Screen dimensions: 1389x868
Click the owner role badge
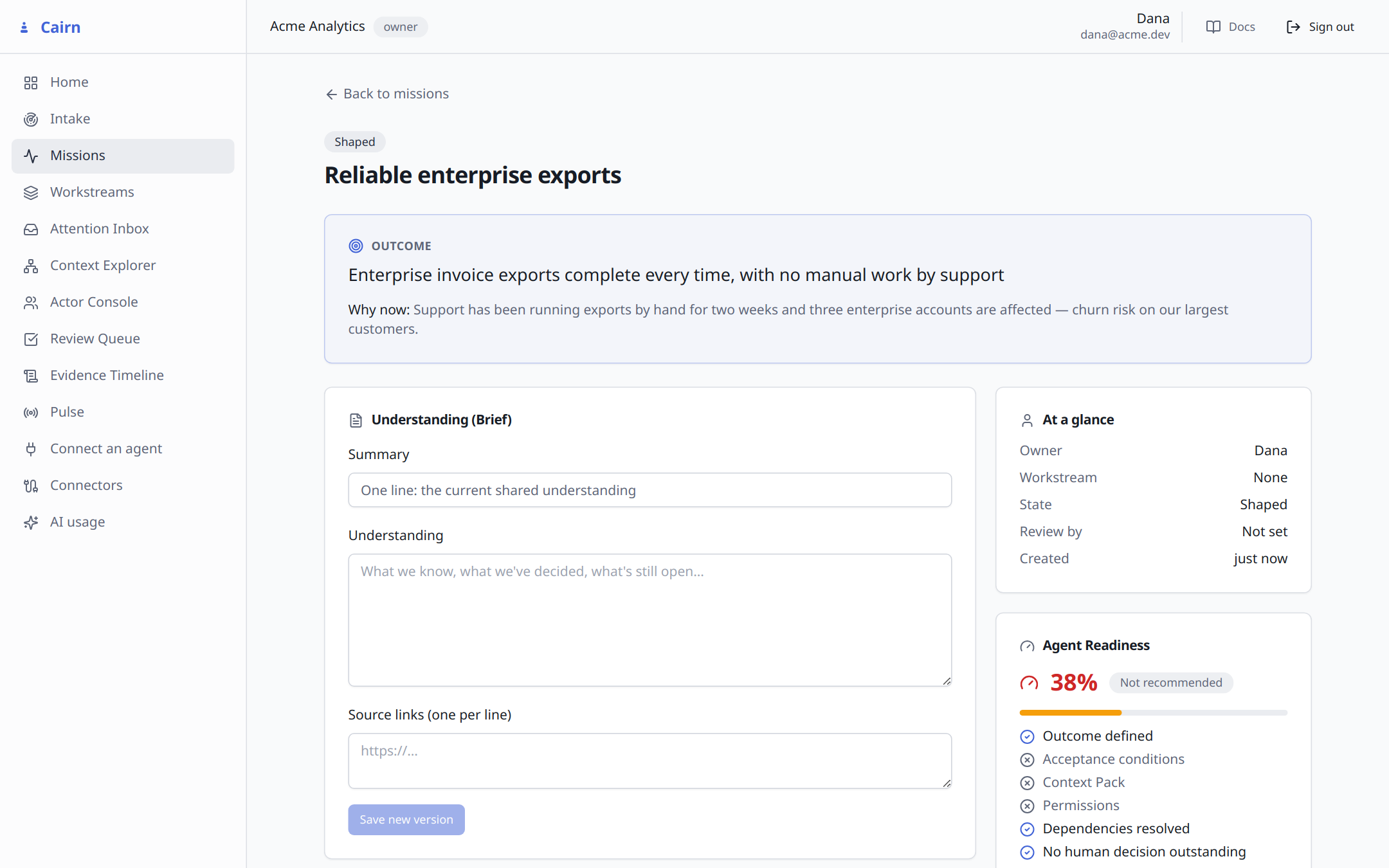[x=401, y=27]
